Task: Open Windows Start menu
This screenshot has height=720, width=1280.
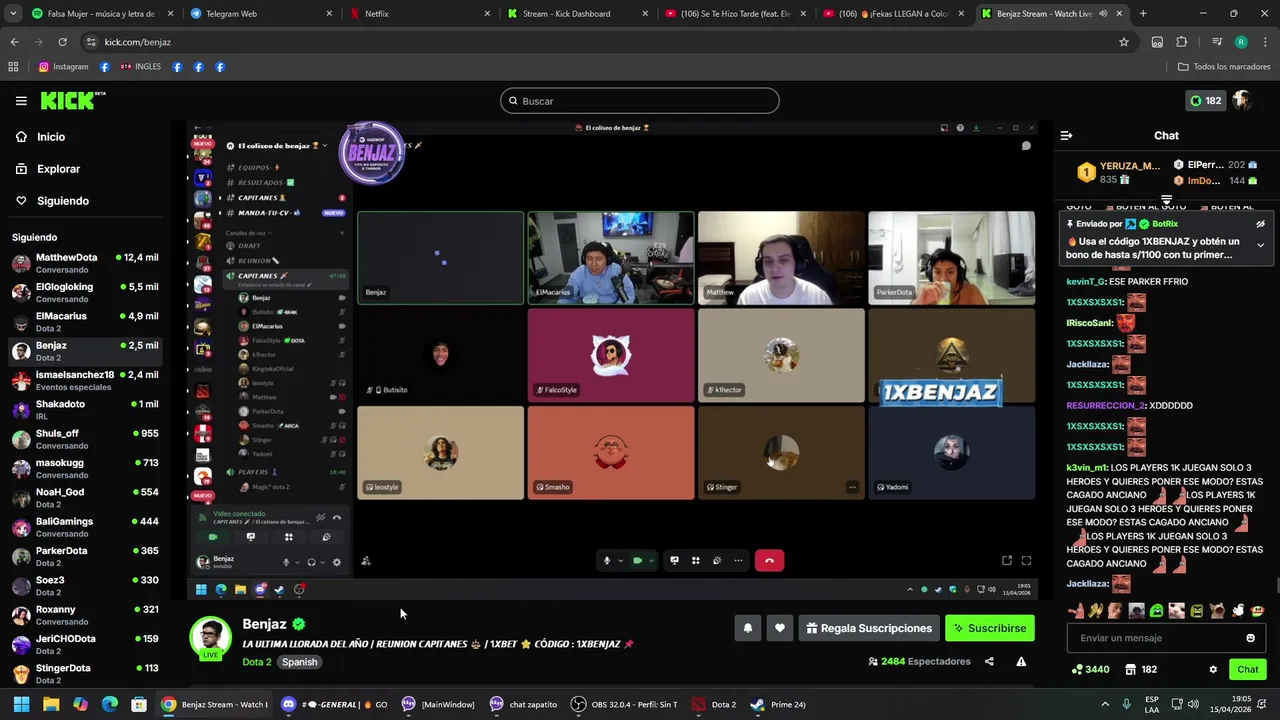Action: coord(21,704)
